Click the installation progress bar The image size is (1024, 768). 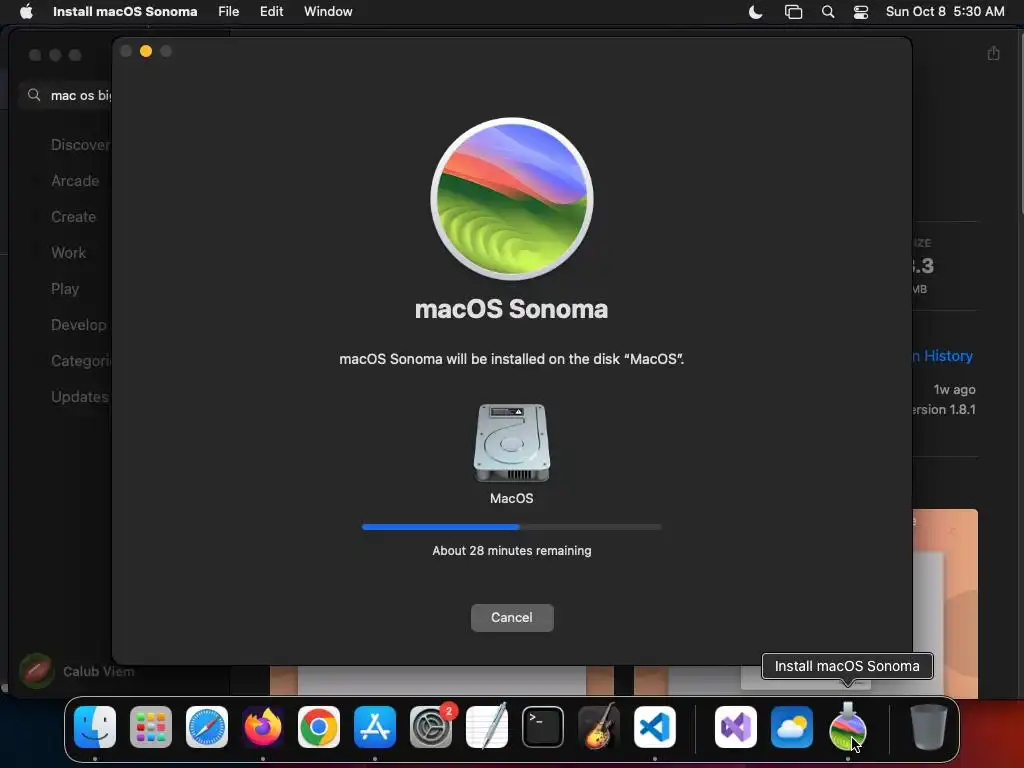point(511,526)
